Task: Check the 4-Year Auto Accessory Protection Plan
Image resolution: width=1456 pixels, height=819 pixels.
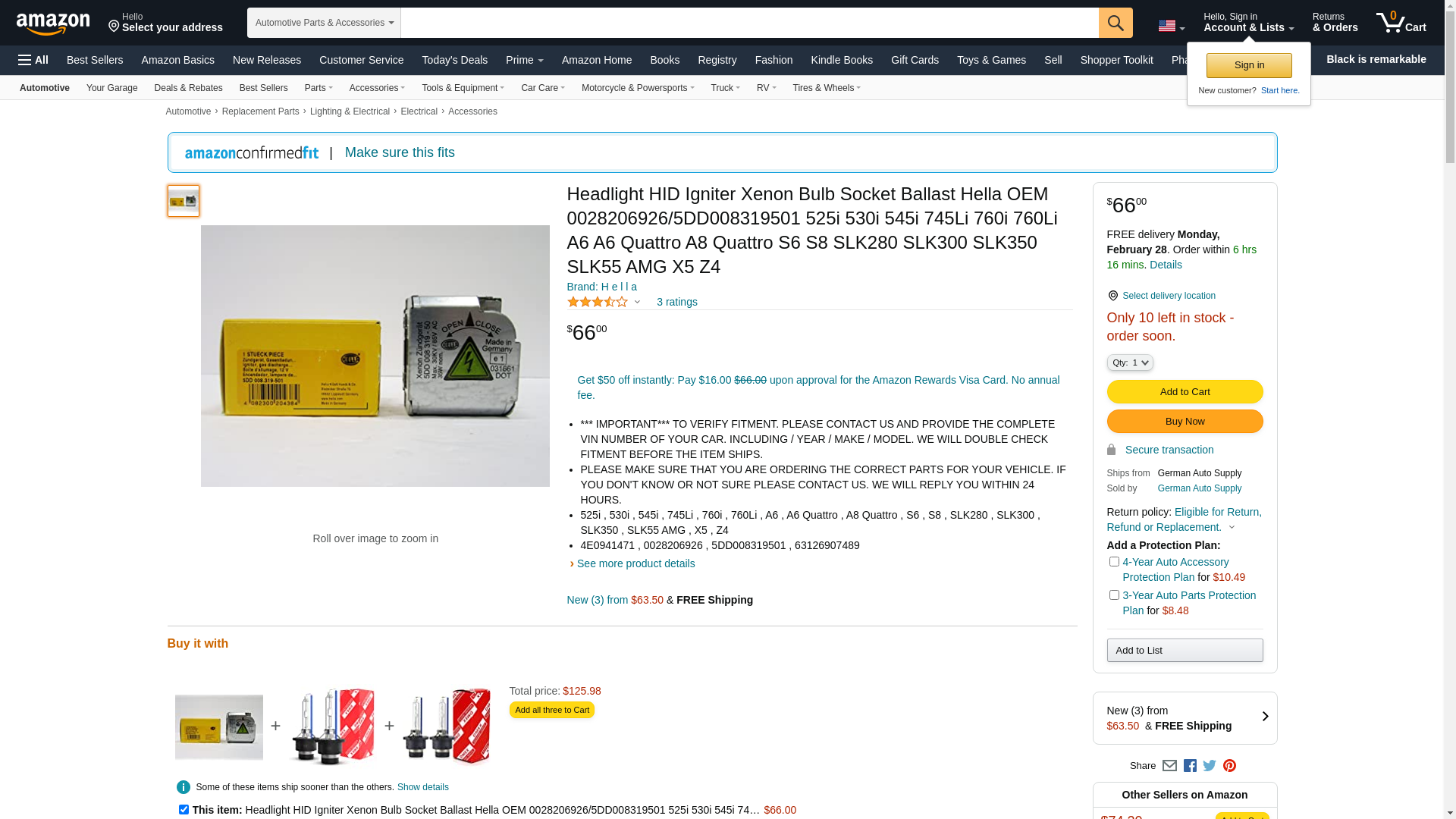Action: 1114,562
